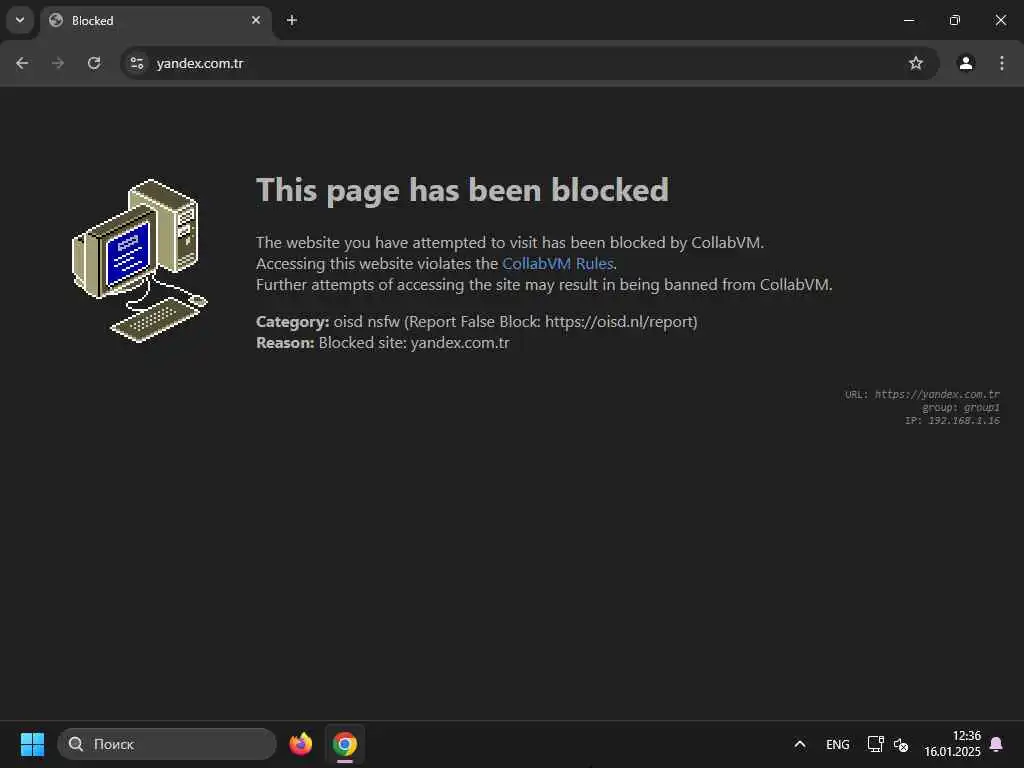View site information icon in address bar

(136, 63)
